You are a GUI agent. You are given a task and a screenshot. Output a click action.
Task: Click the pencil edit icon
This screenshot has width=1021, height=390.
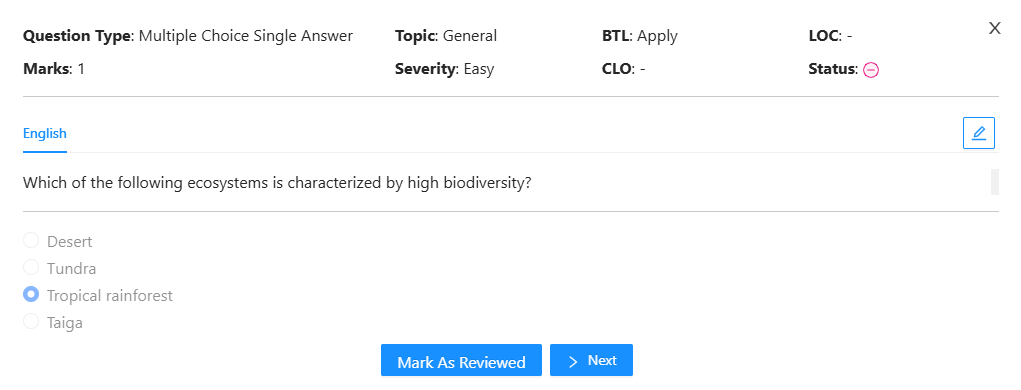coord(979,133)
